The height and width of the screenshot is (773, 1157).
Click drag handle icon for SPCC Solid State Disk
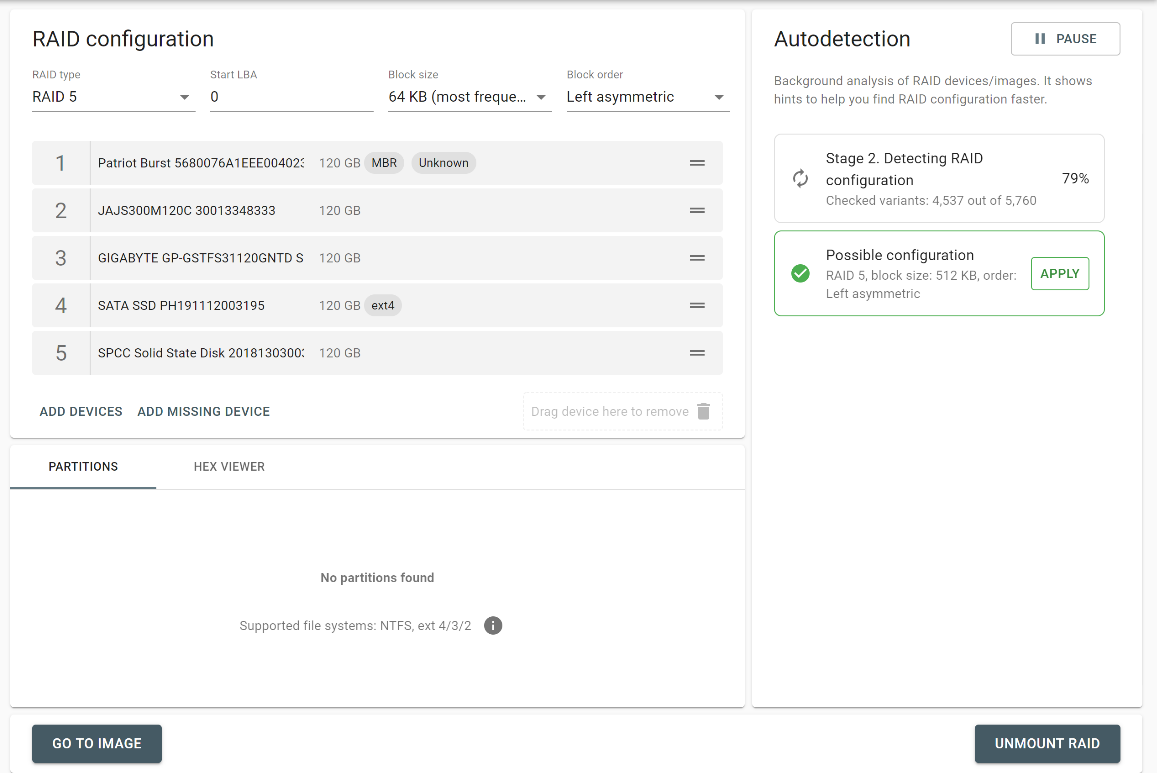point(697,353)
